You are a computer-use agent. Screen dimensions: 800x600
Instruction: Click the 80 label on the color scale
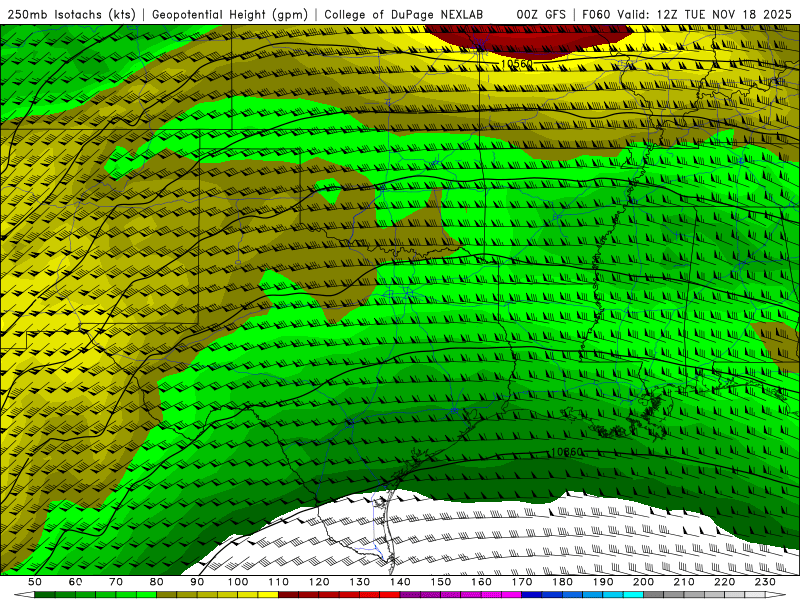[x=157, y=582]
